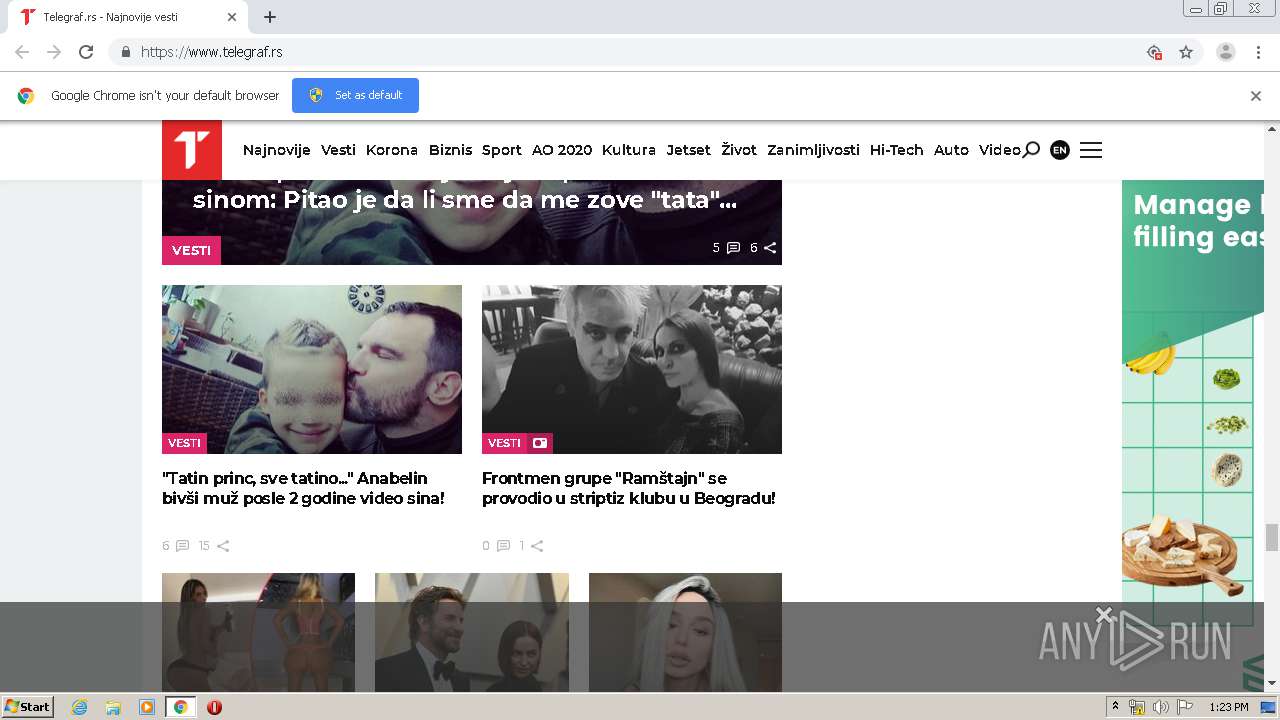Click the blocked-content icon in address bar
The width and height of the screenshot is (1280, 720).
click(x=1154, y=52)
